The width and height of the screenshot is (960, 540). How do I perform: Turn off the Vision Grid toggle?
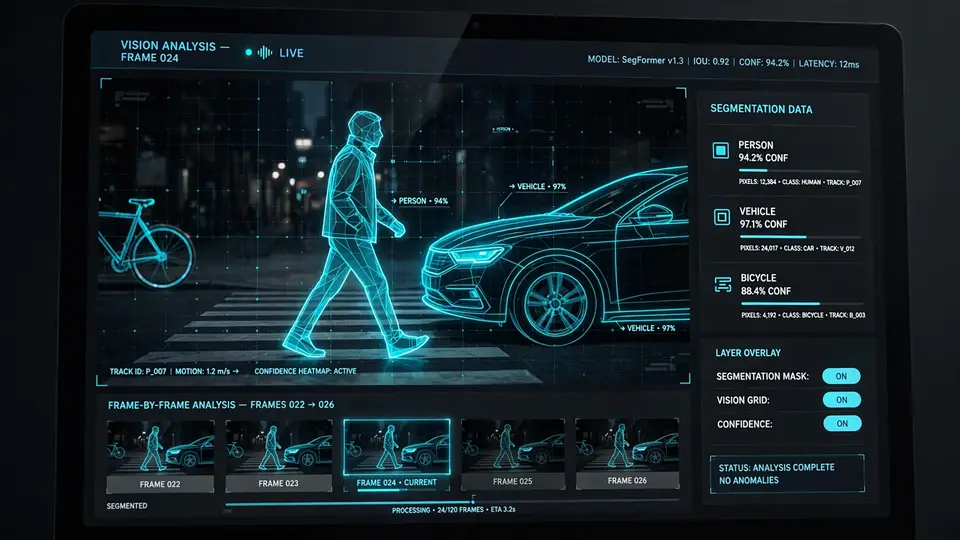pyautogui.click(x=842, y=400)
